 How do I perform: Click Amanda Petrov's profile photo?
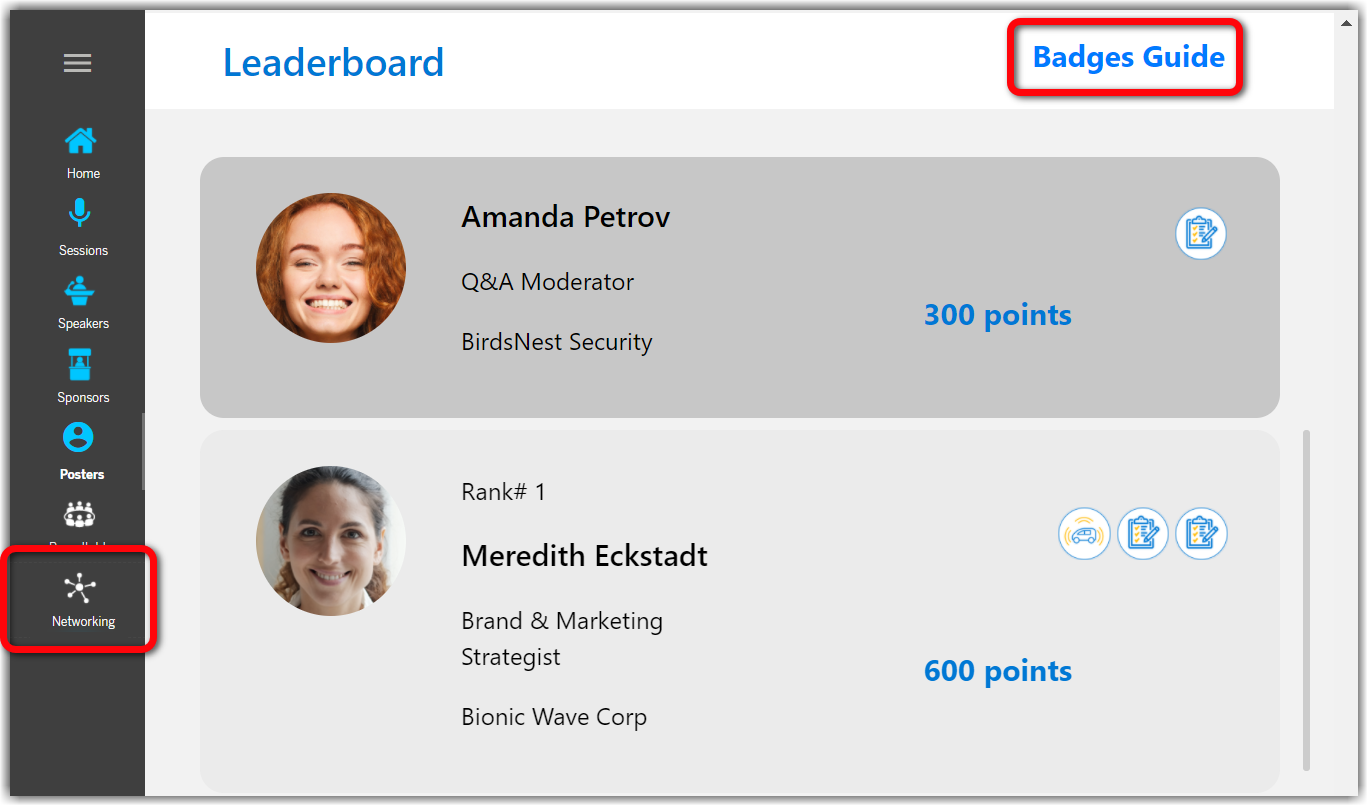point(331,268)
